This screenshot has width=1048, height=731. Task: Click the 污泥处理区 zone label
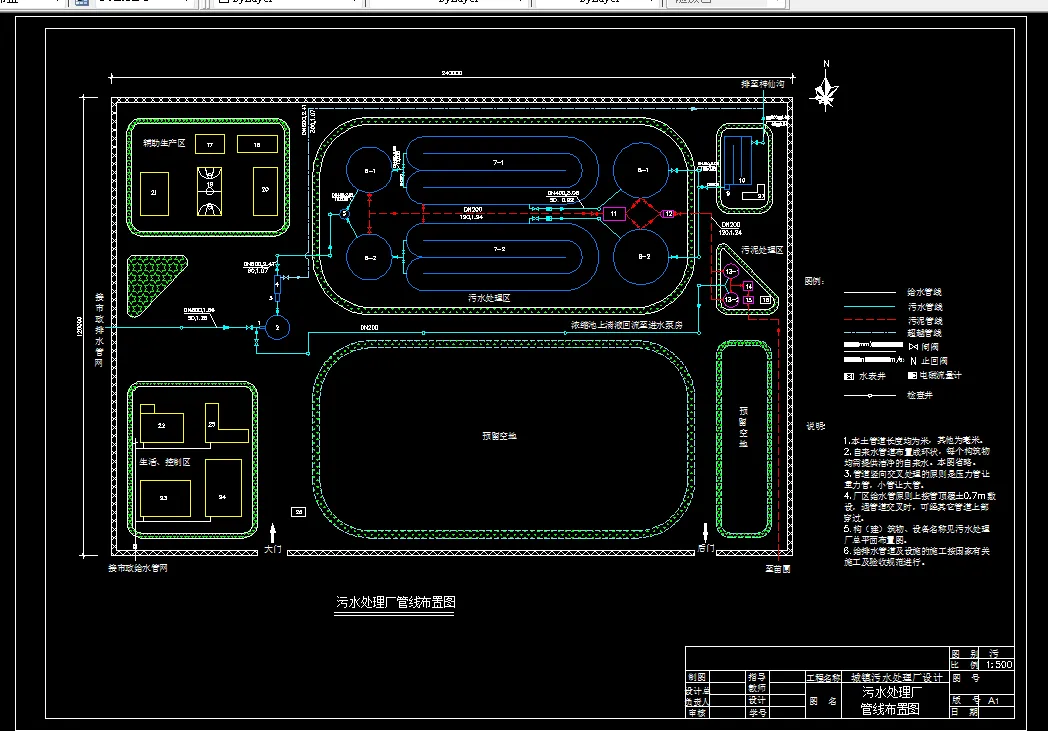(762, 250)
